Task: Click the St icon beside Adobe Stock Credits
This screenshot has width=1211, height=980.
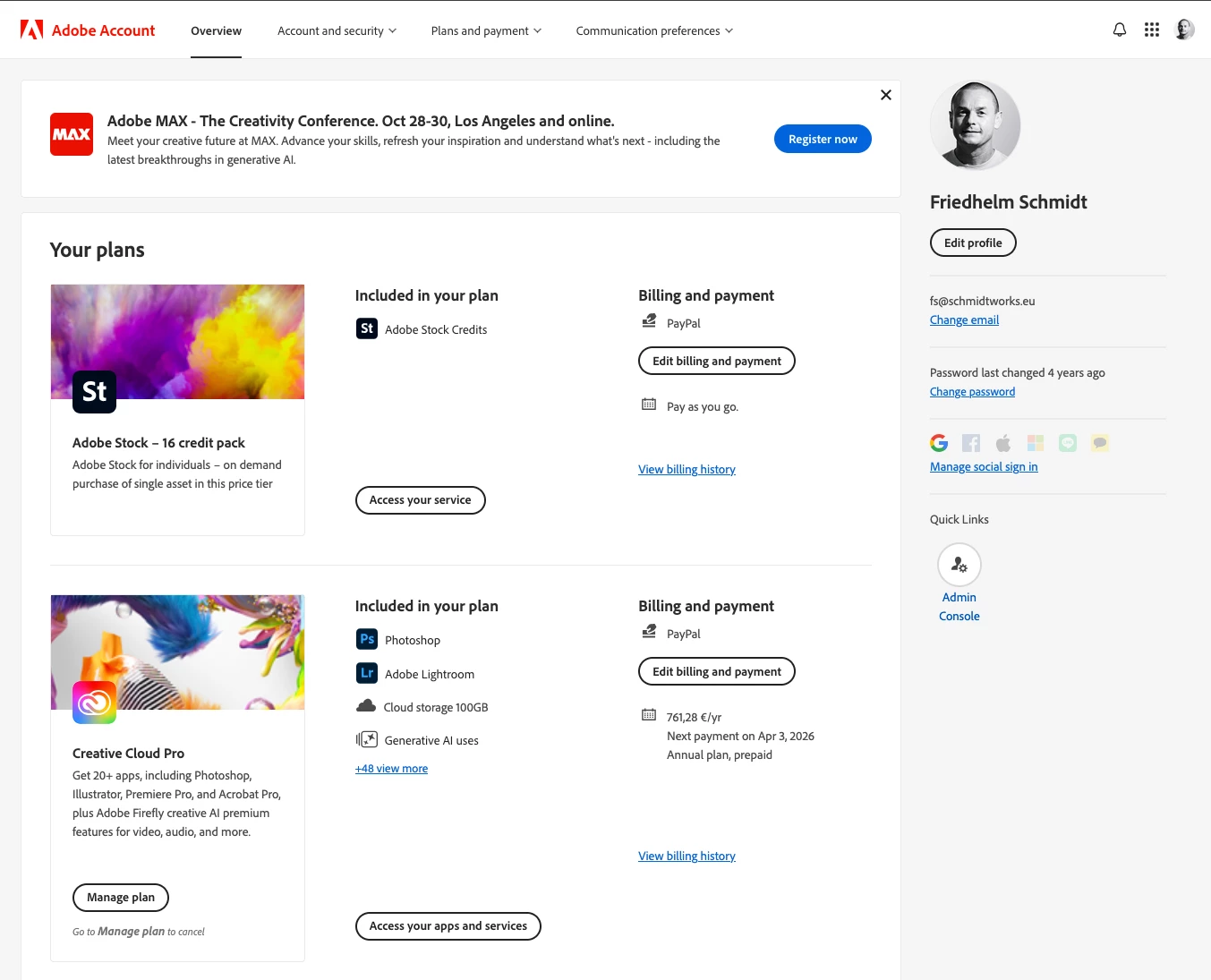Action: (367, 328)
